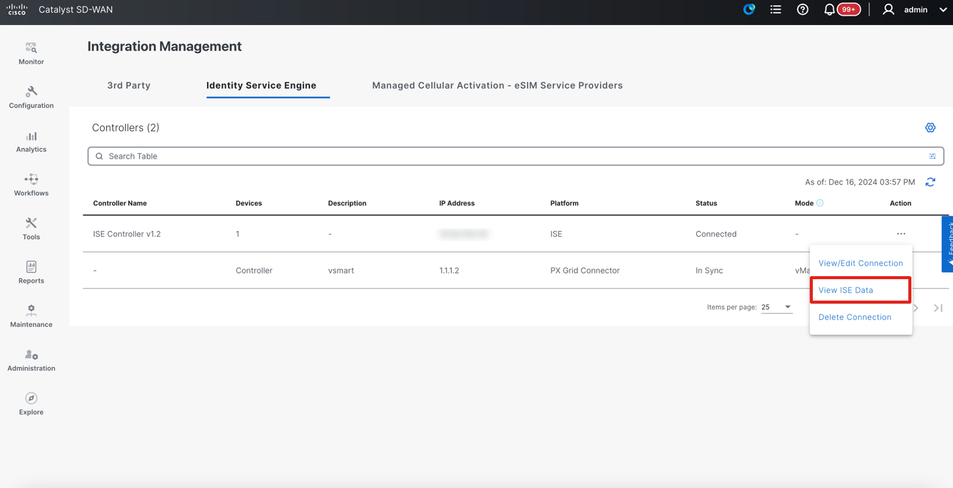The image size is (953, 488).
Task: Open Reports from the sidebar
Action: point(31,272)
